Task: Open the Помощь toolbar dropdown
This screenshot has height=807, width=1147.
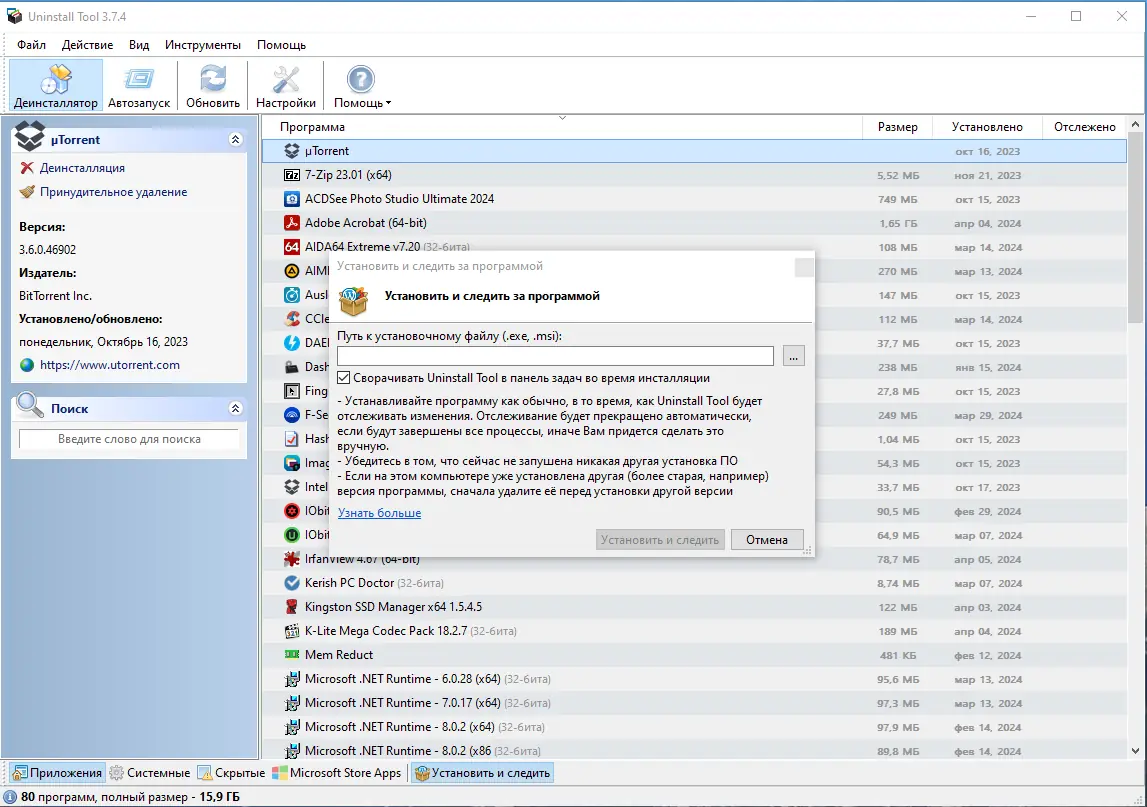Action: (362, 86)
